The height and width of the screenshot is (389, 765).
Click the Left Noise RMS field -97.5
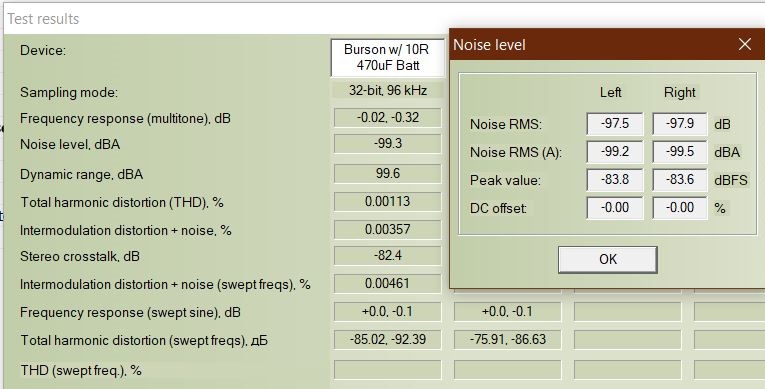click(x=615, y=124)
